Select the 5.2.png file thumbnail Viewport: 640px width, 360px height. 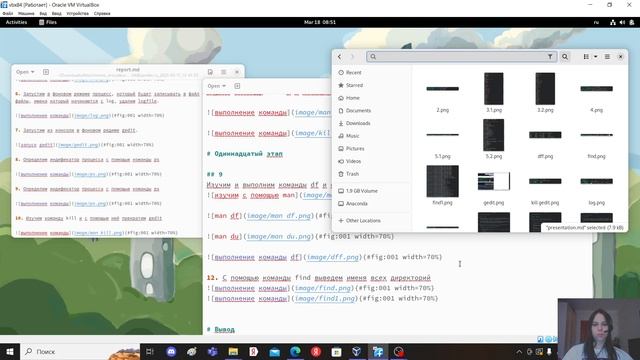tap(493, 135)
